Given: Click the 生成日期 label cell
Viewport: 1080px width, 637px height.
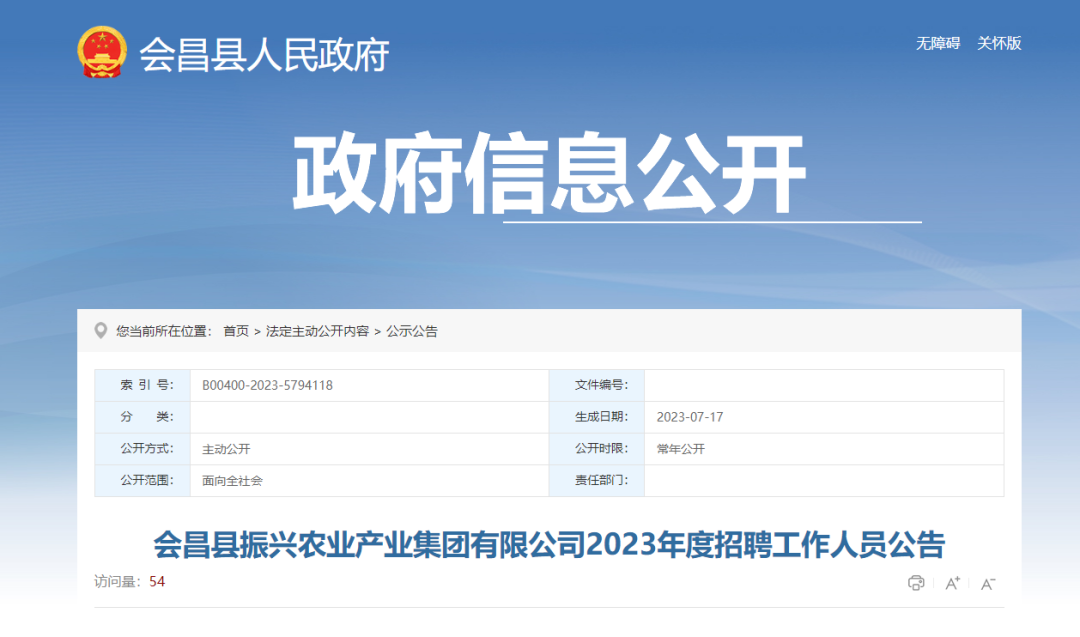Looking at the screenshot, I should coord(597,417).
